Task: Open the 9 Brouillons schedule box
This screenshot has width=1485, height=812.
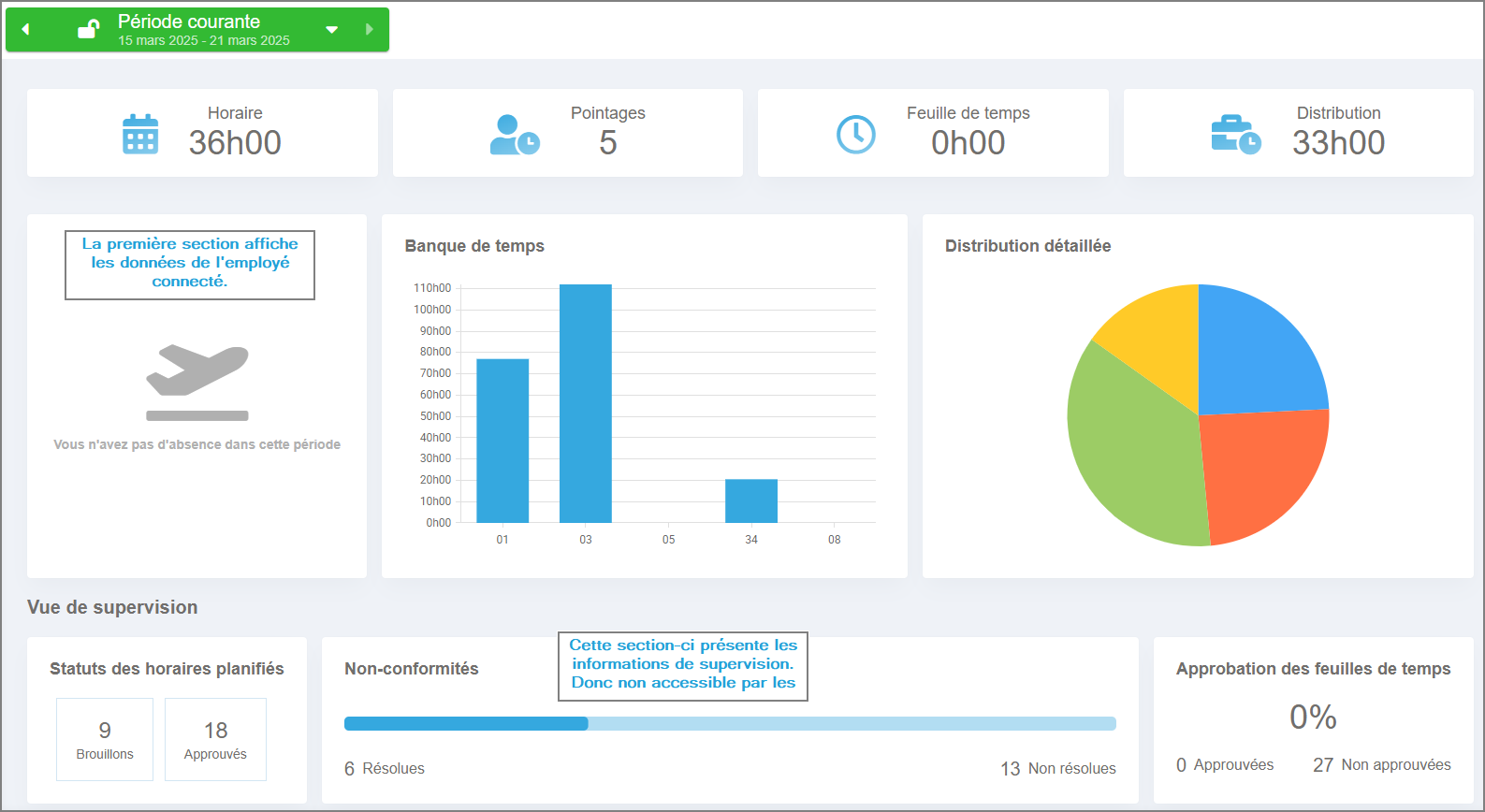Action: 105,739
